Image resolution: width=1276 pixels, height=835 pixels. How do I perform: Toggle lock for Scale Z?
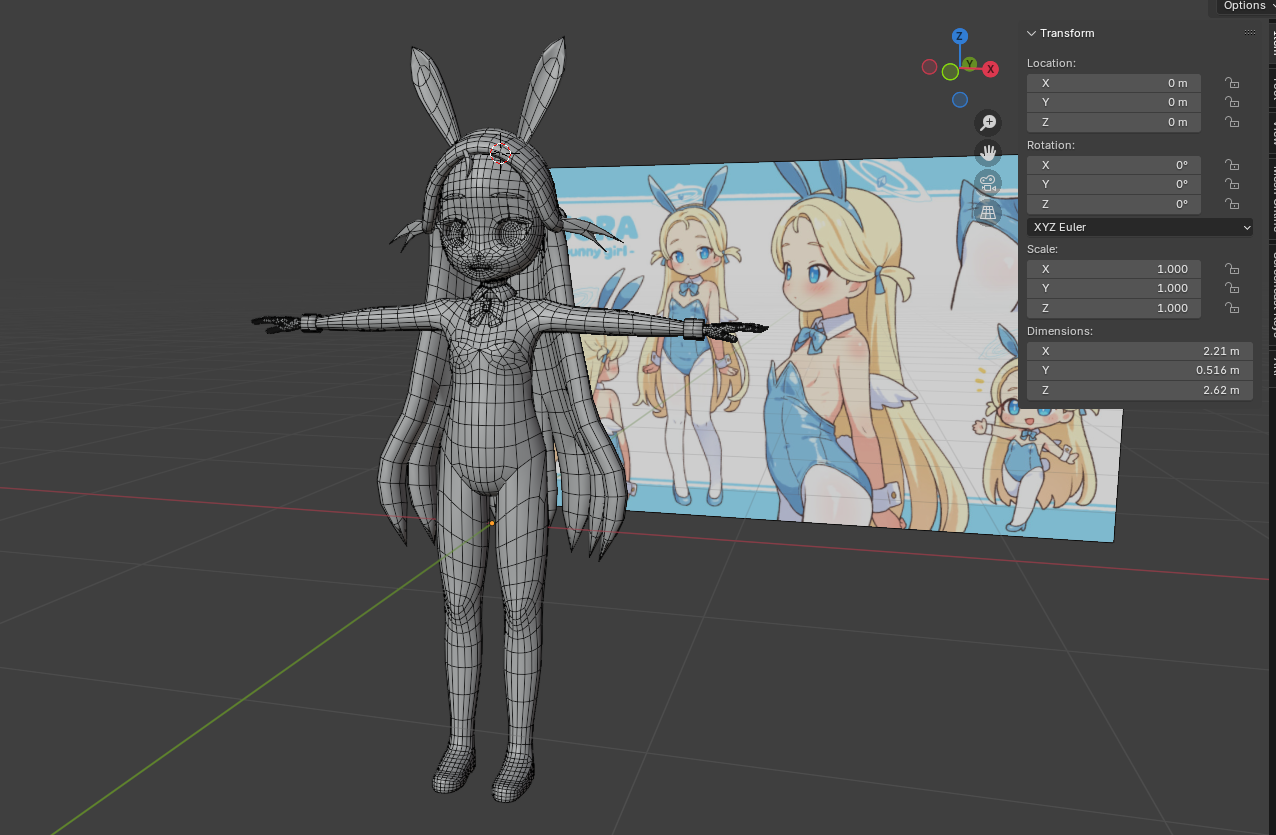click(1233, 308)
